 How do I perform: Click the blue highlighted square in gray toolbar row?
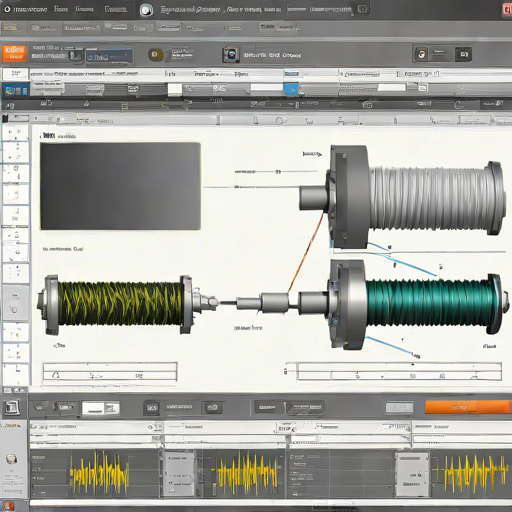pos(291,89)
